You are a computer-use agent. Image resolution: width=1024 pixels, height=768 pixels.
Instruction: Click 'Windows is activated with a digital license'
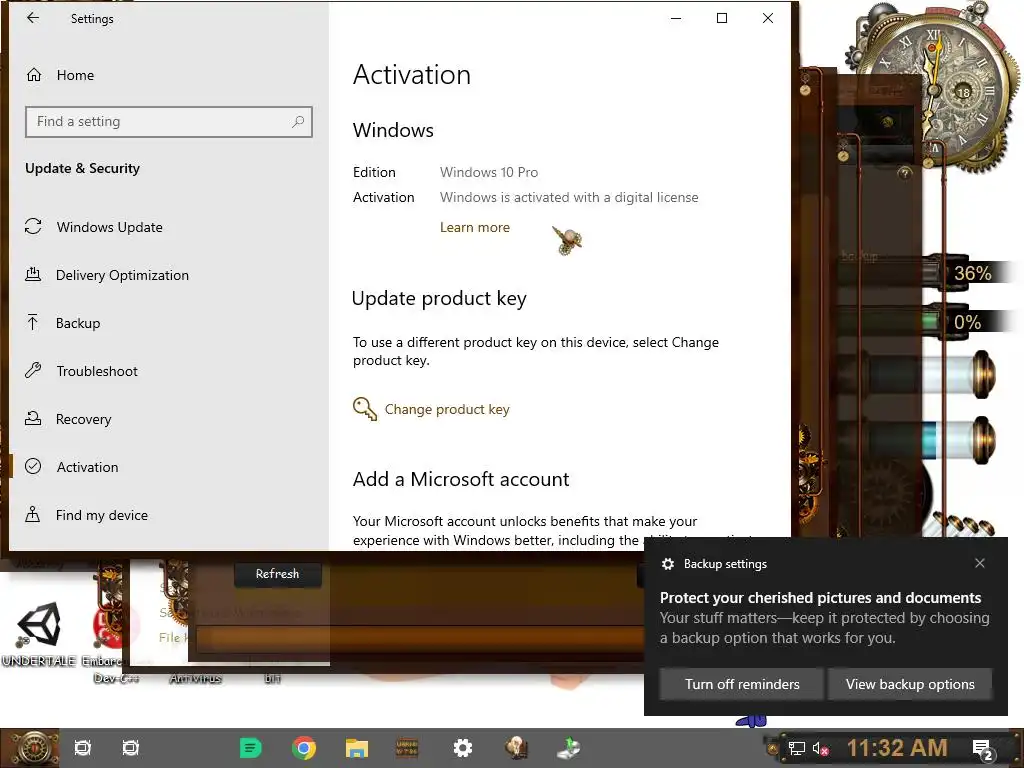click(569, 197)
